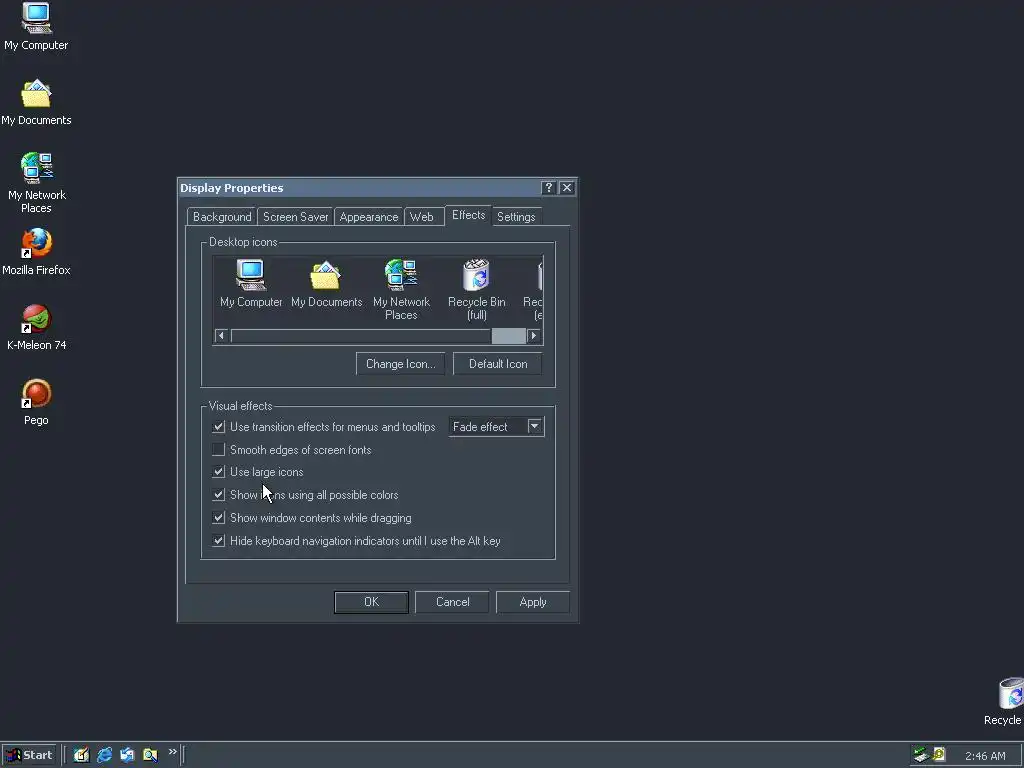Click My Computer desktop shortcut
1024x768 pixels.
point(36,27)
